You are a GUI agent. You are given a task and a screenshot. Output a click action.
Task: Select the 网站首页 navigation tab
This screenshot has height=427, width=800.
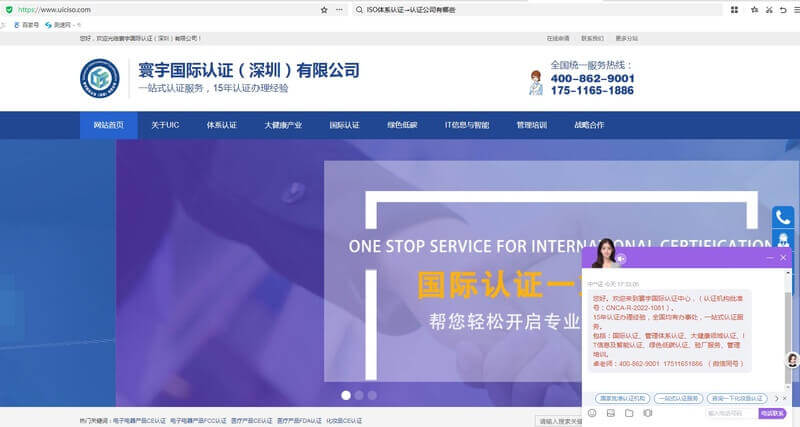point(109,125)
